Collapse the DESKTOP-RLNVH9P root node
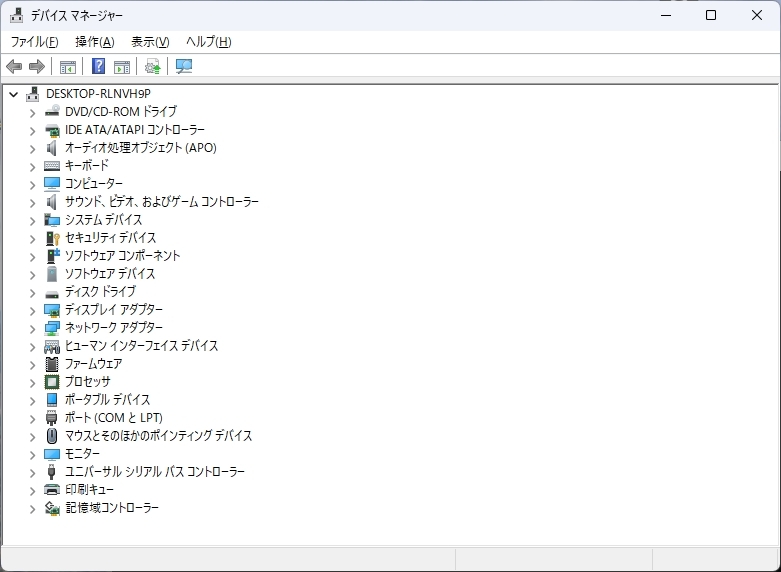Screen dimensions: 781x572 (x=13, y=94)
